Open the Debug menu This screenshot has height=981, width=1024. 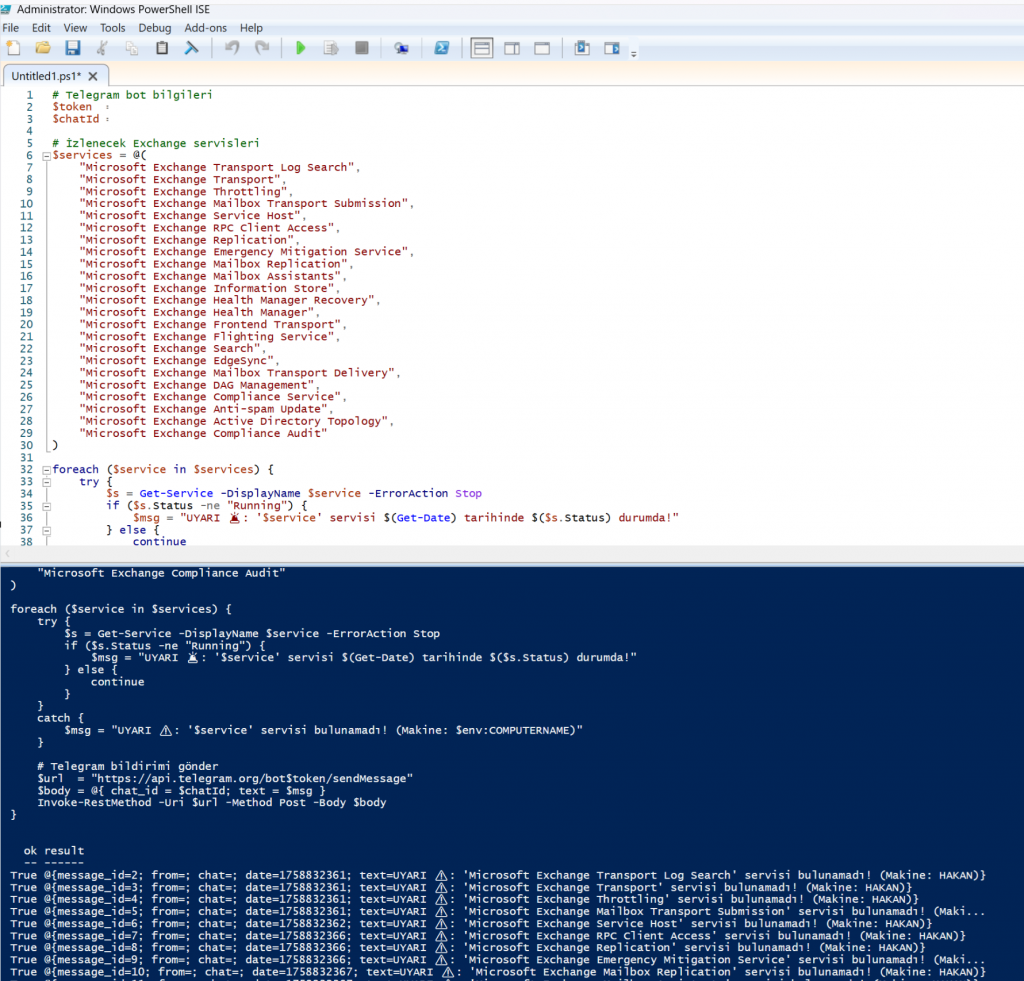click(x=155, y=28)
